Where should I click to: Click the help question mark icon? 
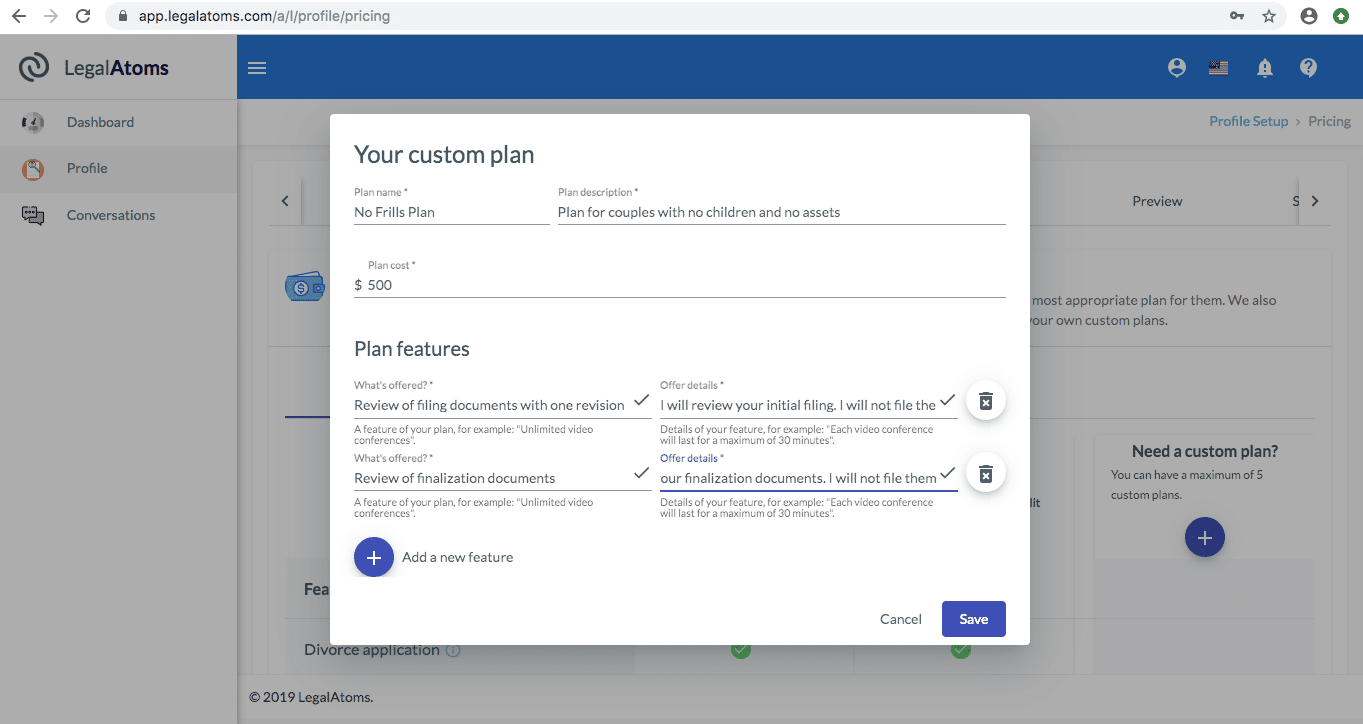click(1308, 67)
